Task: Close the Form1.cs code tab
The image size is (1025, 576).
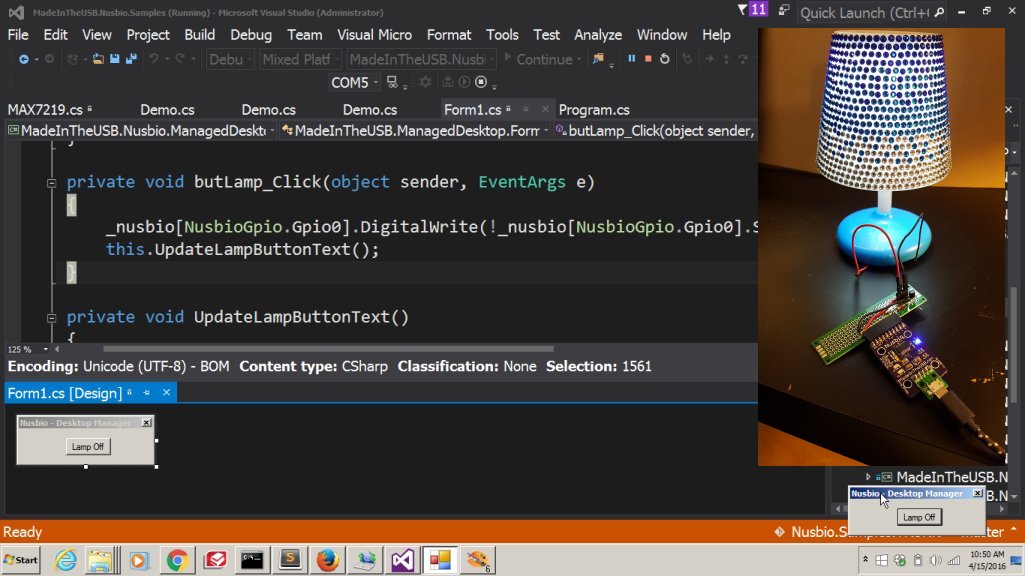Action: (x=545, y=109)
